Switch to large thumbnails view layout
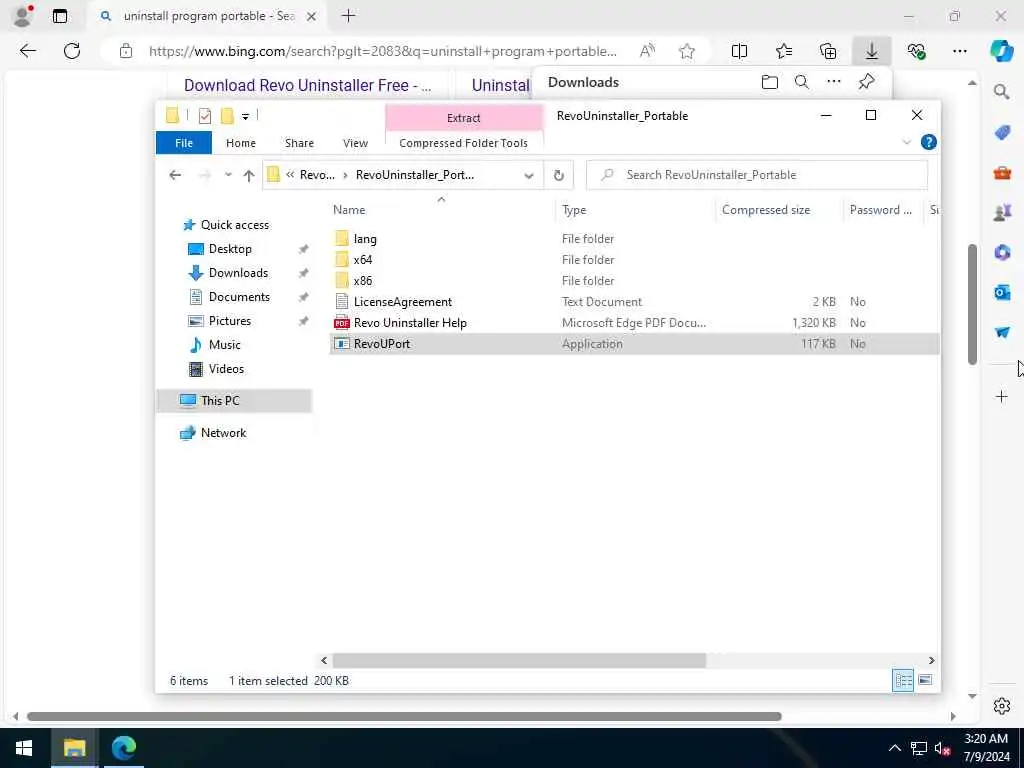Image resolution: width=1024 pixels, height=768 pixels. point(925,680)
